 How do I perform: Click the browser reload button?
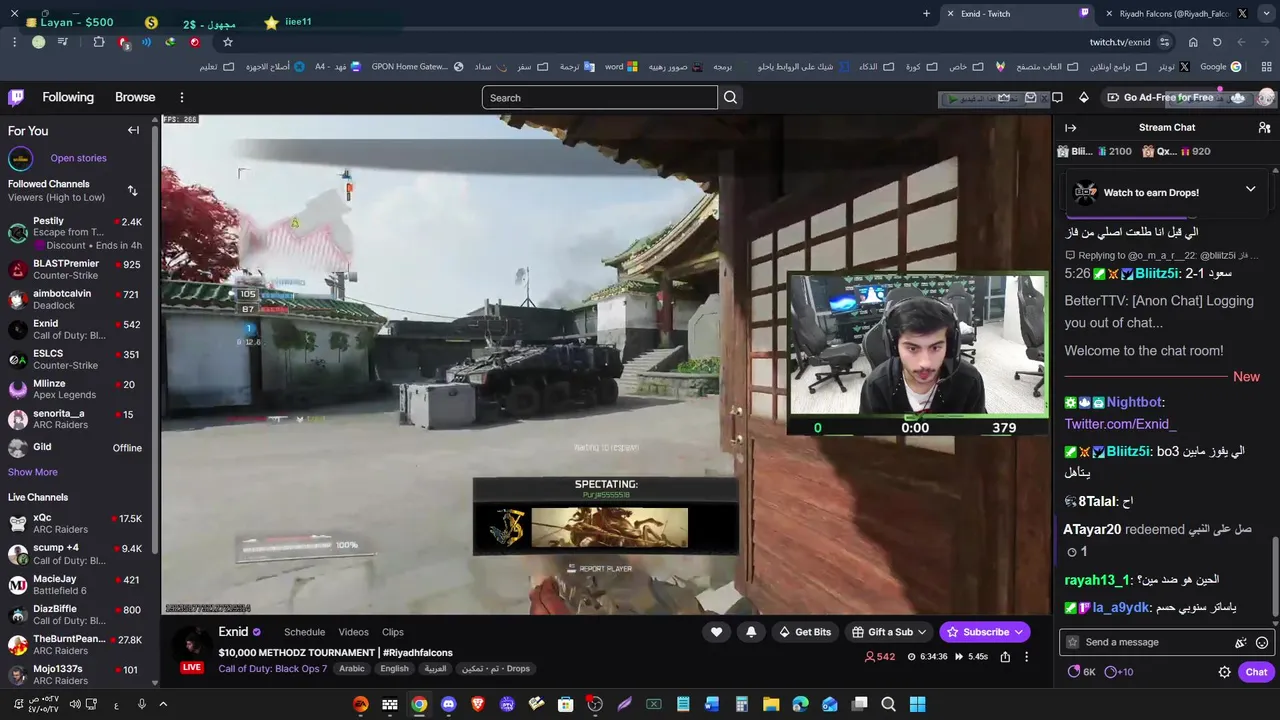pos(1217,42)
